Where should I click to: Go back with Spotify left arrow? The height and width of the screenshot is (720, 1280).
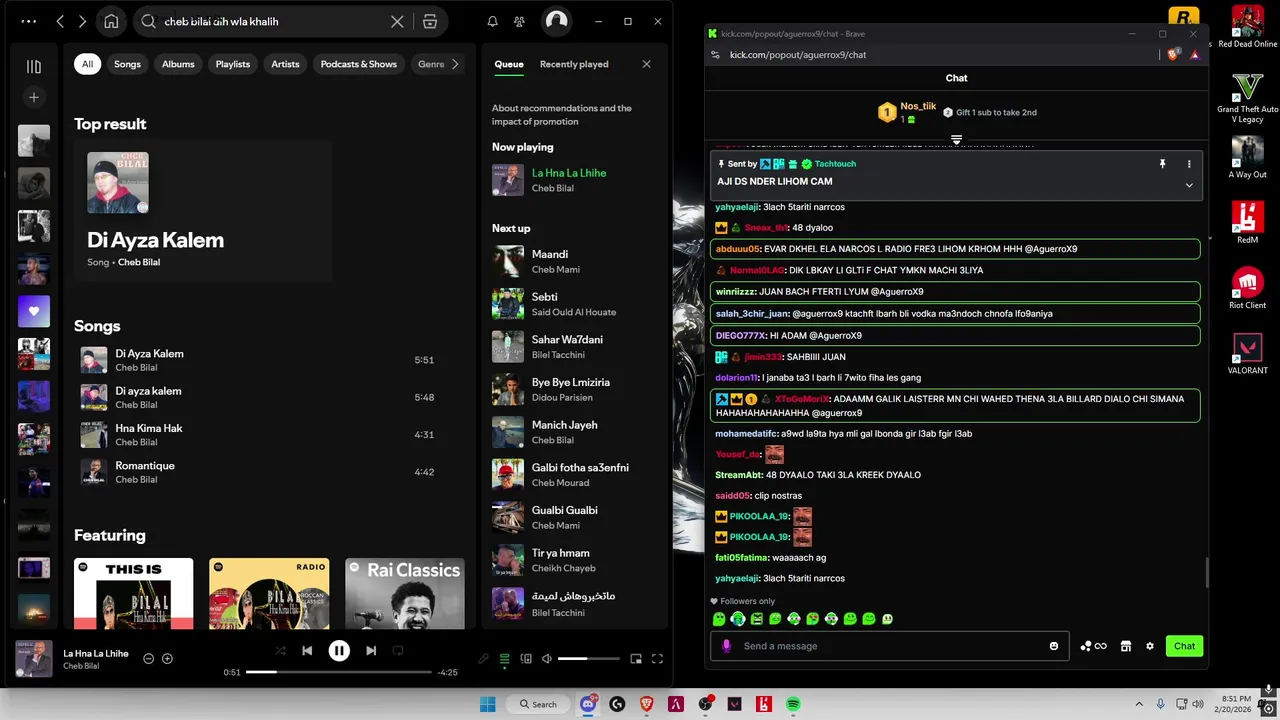[61, 21]
